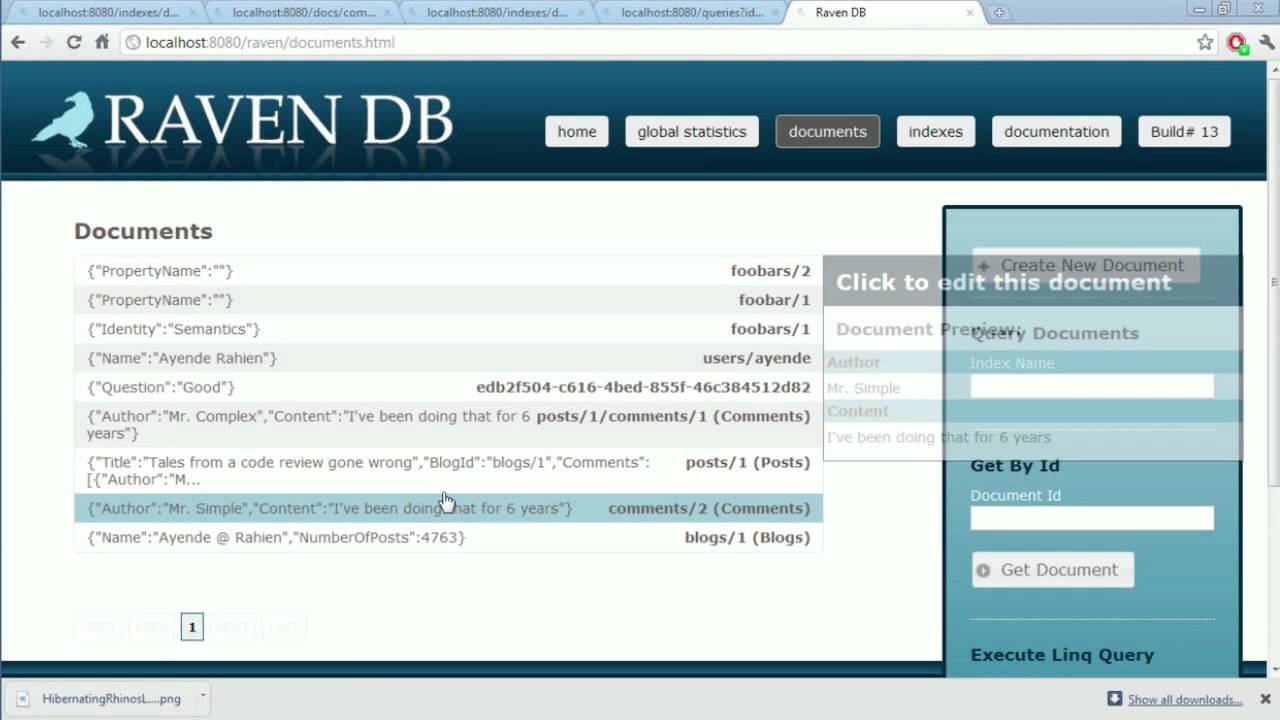The height and width of the screenshot is (720, 1280).
Task: Open the foobars/2 document row
Action: pos(448,271)
